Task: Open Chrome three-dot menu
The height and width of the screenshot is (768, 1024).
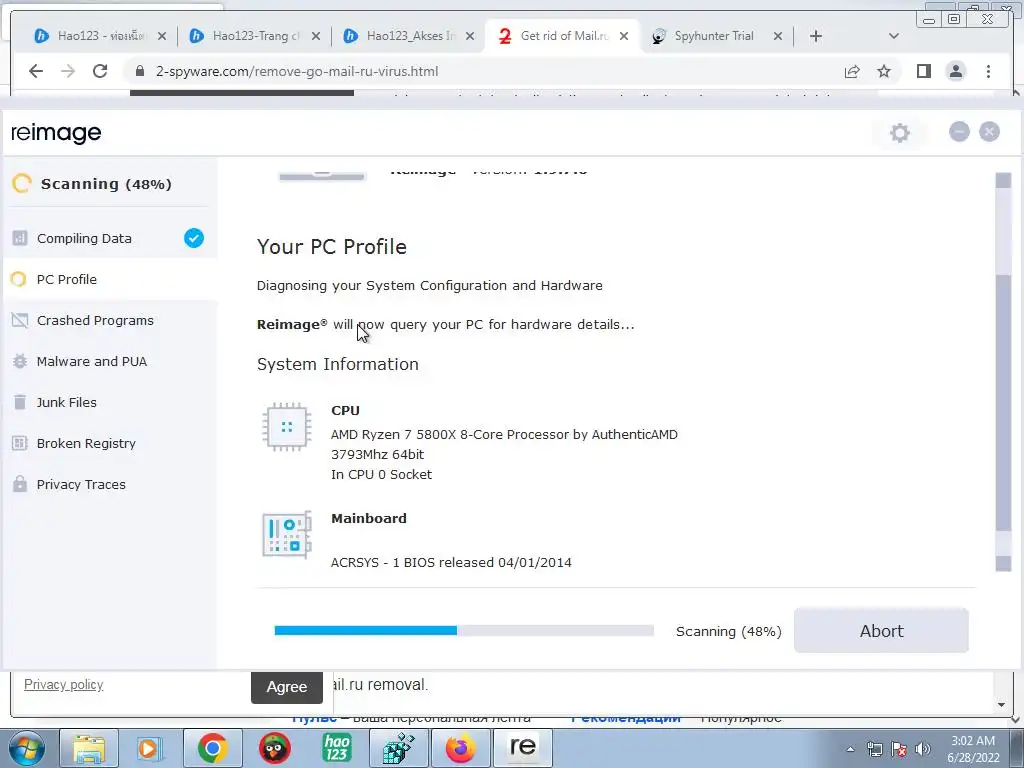Action: click(x=988, y=71)
